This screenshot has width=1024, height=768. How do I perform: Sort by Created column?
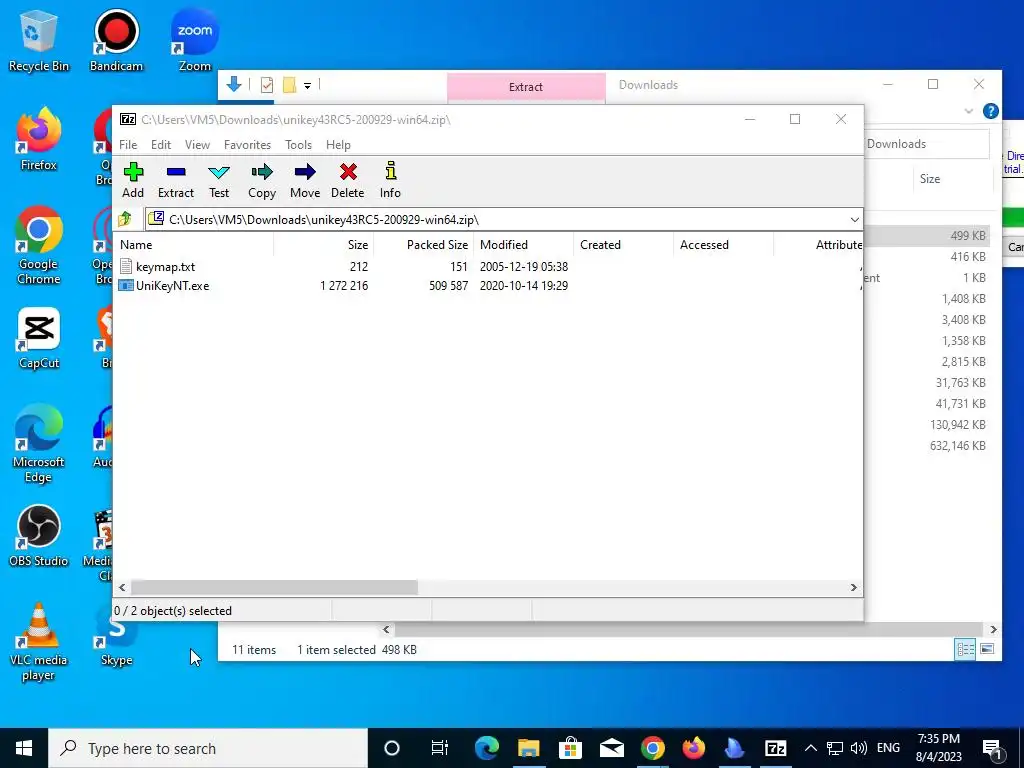coord(624,245)
